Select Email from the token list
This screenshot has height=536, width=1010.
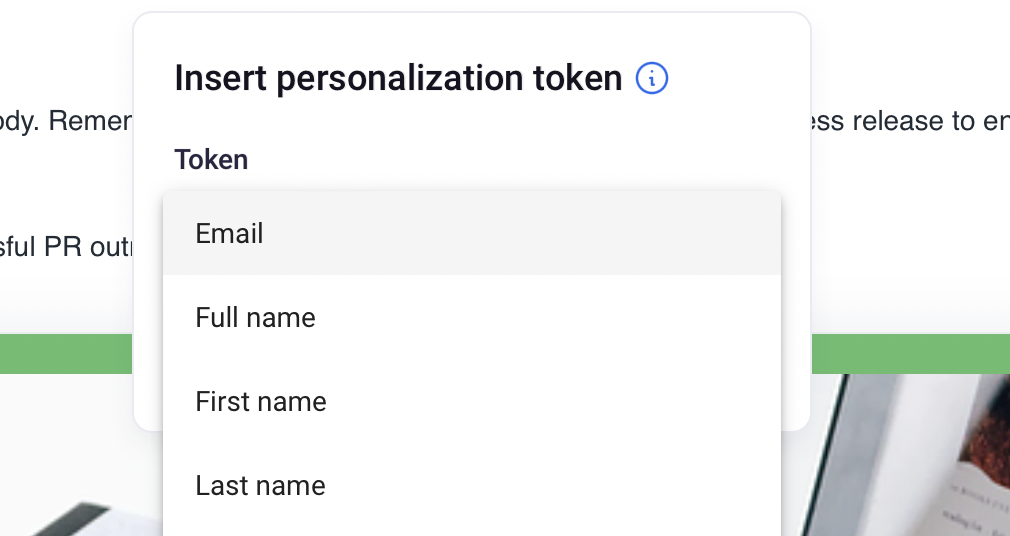point(230,234)
